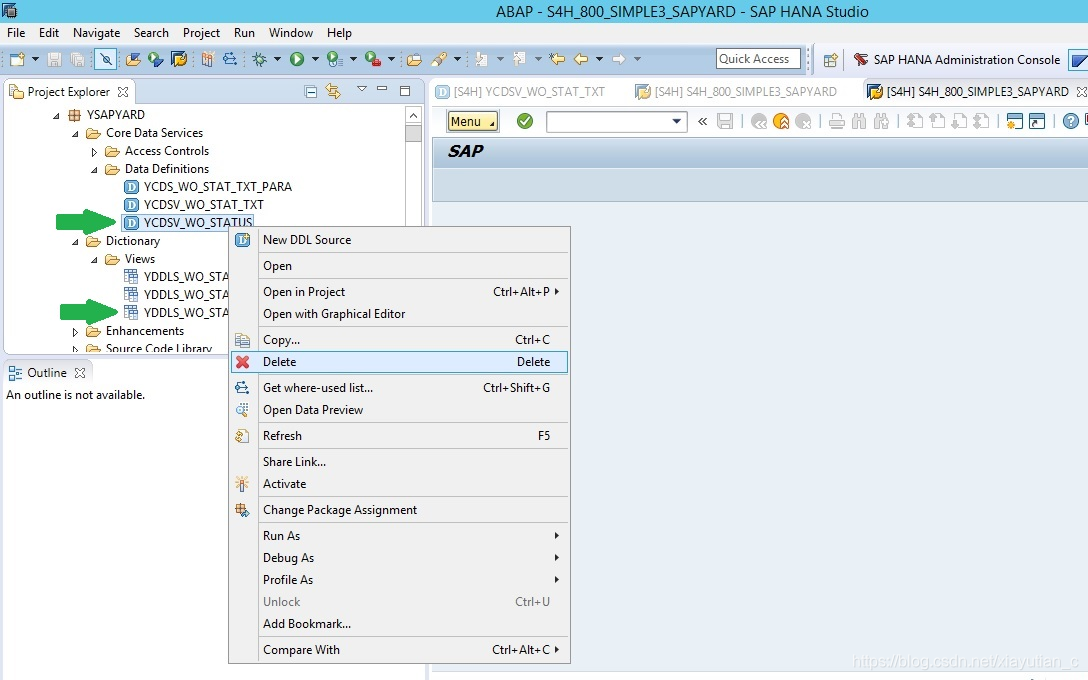Open the External Tools dropdown arrow
The width and height of the screenshot is (1088, 680).
coord(391,60)
